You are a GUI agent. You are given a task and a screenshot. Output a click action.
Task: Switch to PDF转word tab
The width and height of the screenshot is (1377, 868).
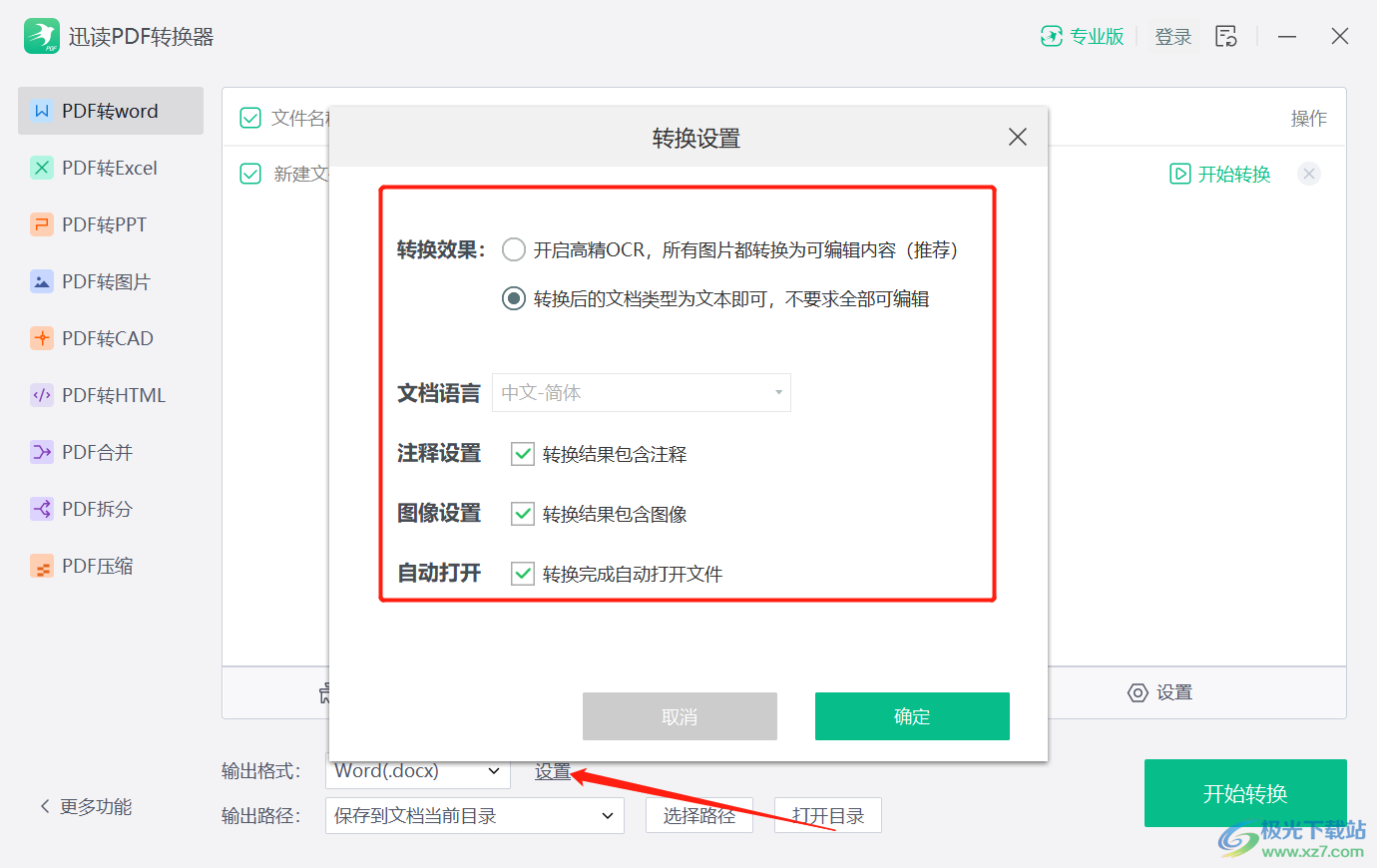(111, 111)
